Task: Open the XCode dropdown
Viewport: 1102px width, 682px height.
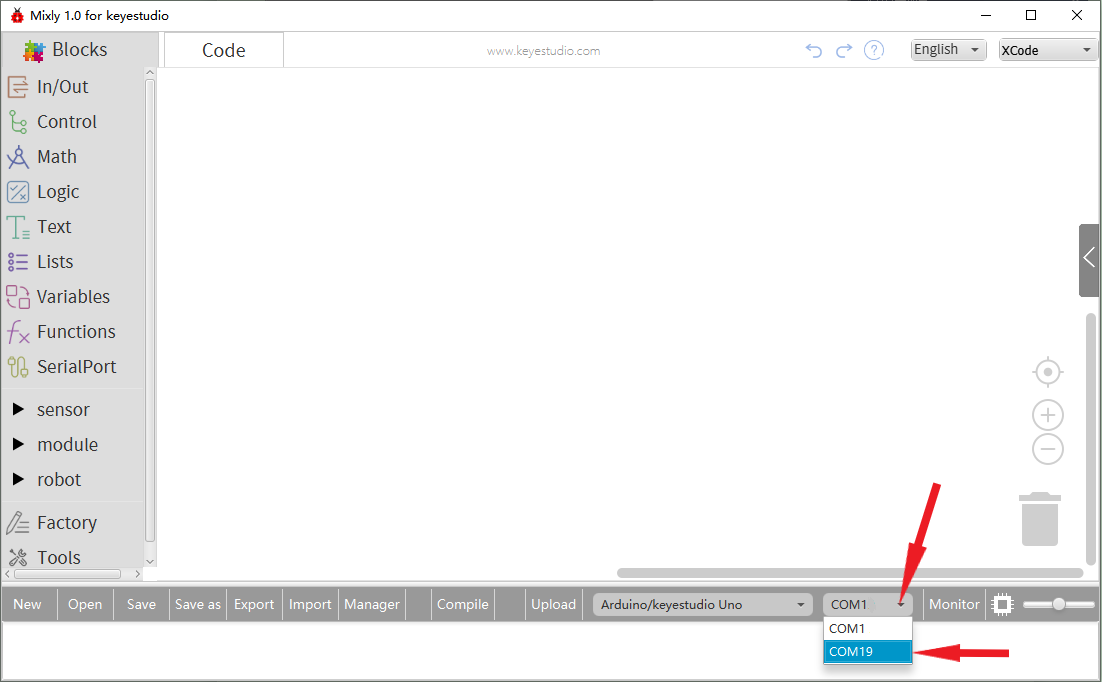Action: tap(1047, 50)
